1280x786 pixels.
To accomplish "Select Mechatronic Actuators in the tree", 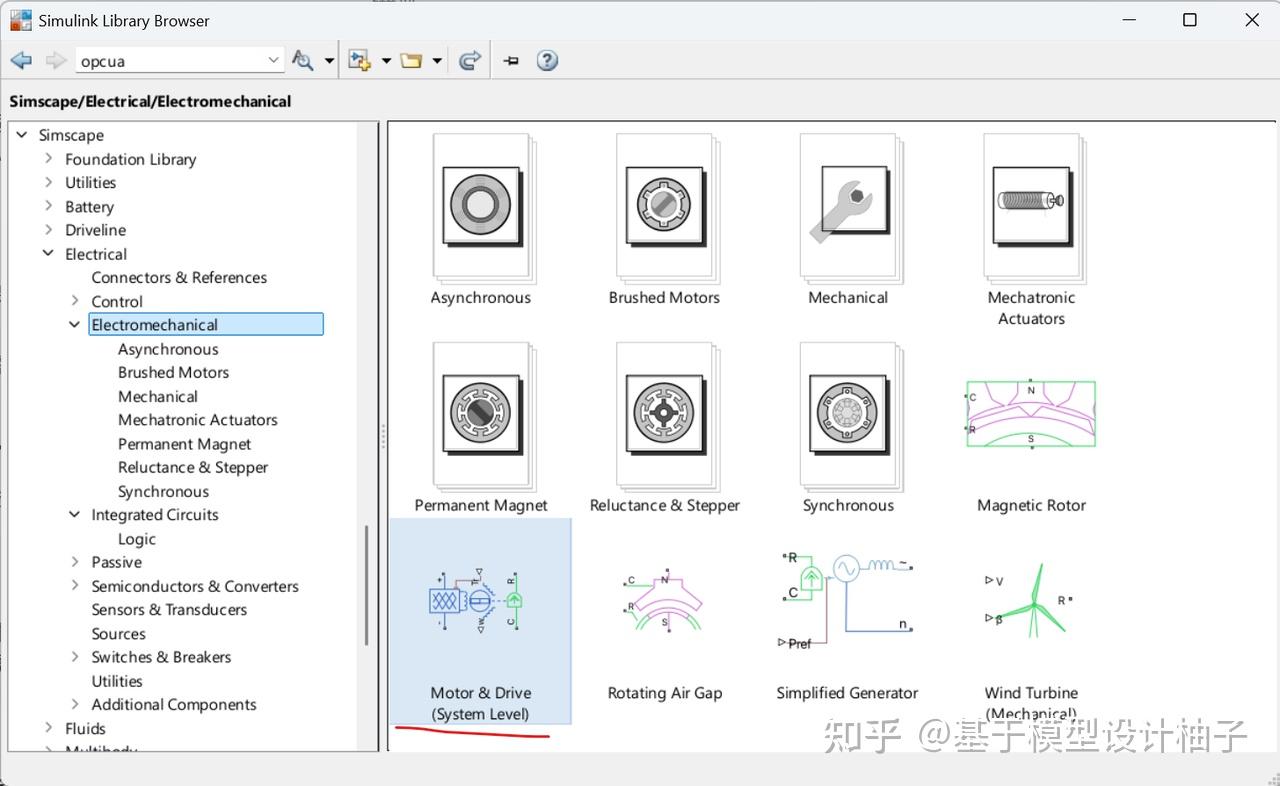I will 198,420.
